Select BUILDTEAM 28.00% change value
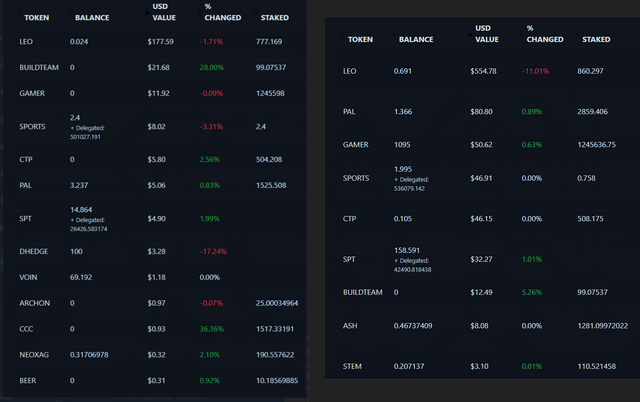Screen dimensions: 640x402 (211, 67)
